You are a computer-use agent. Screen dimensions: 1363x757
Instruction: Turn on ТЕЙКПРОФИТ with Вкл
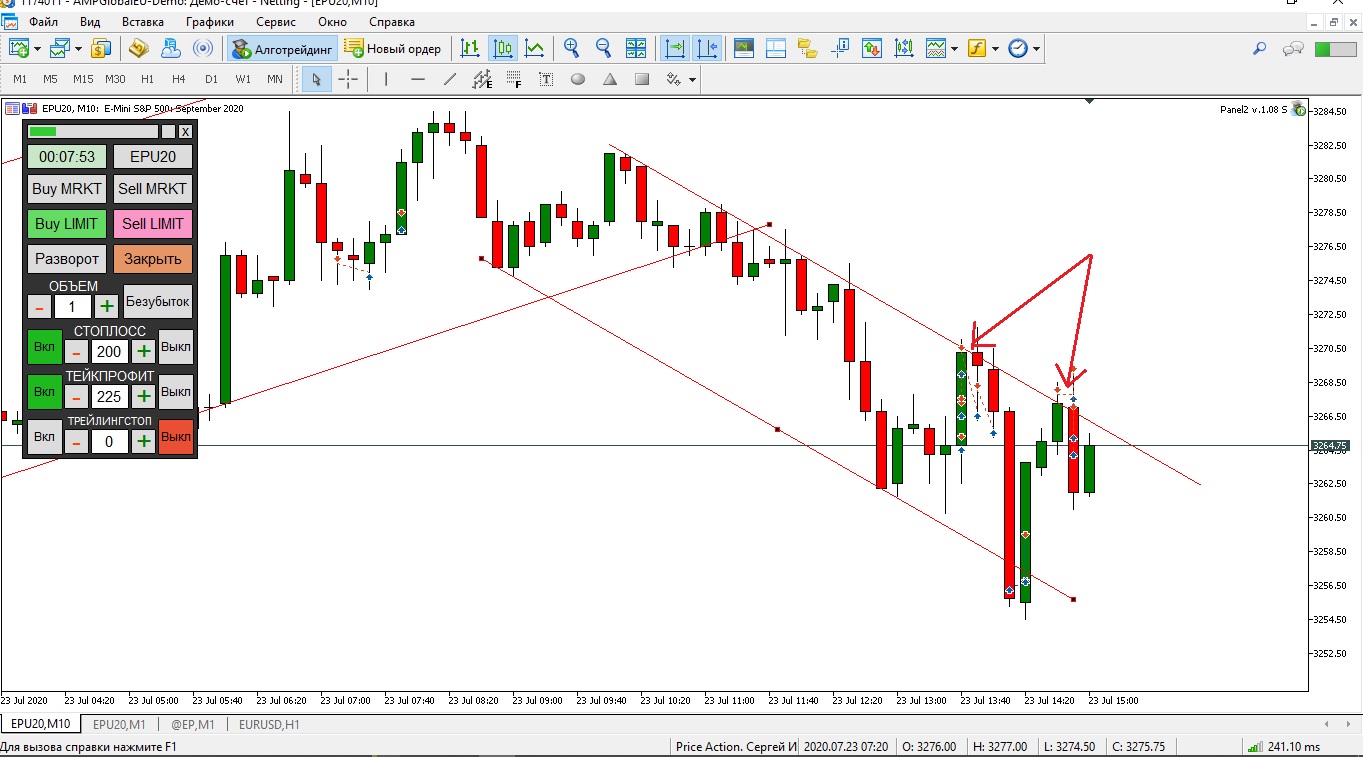pos(44,392)
